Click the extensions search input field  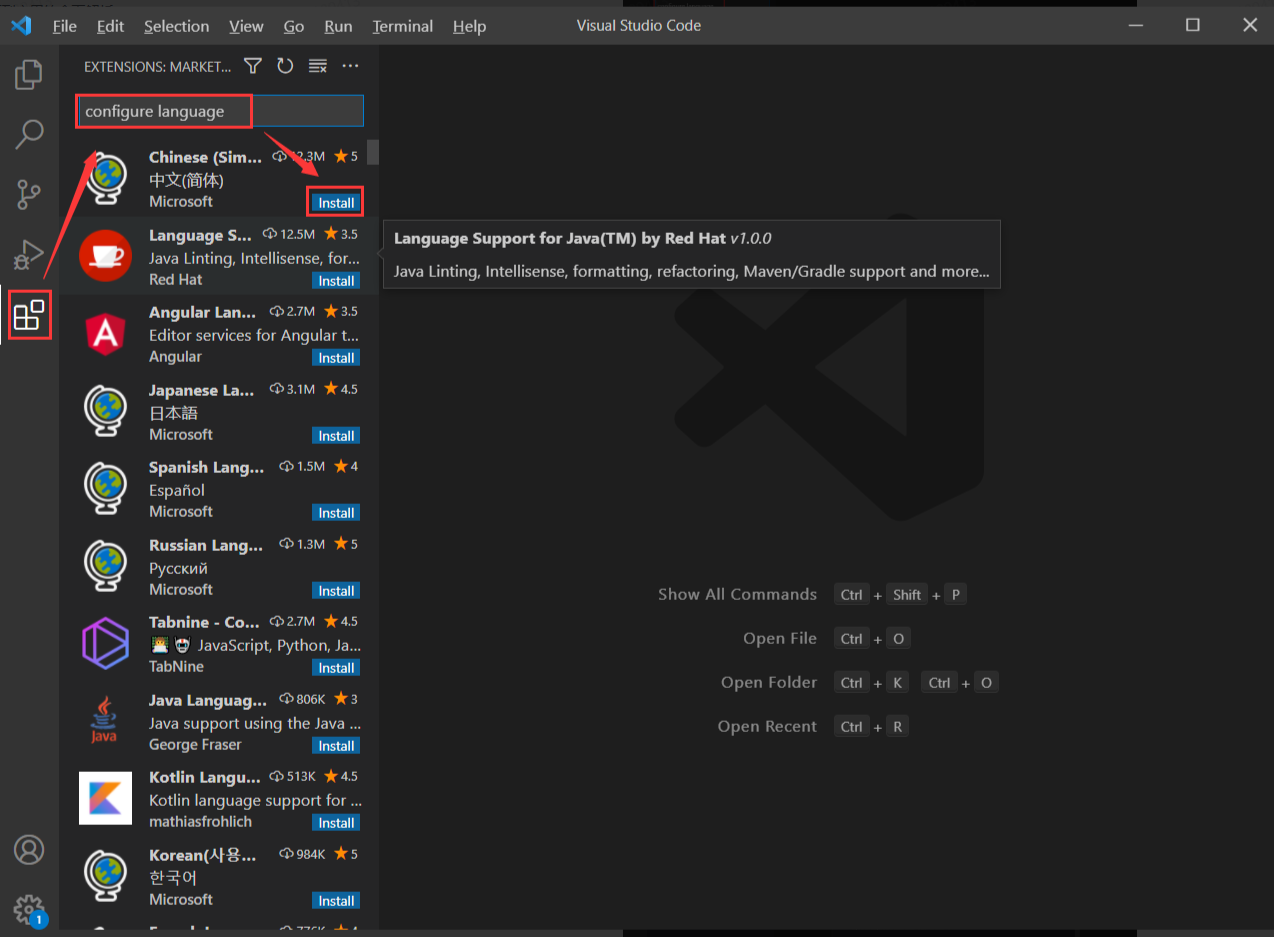point(220,111)
